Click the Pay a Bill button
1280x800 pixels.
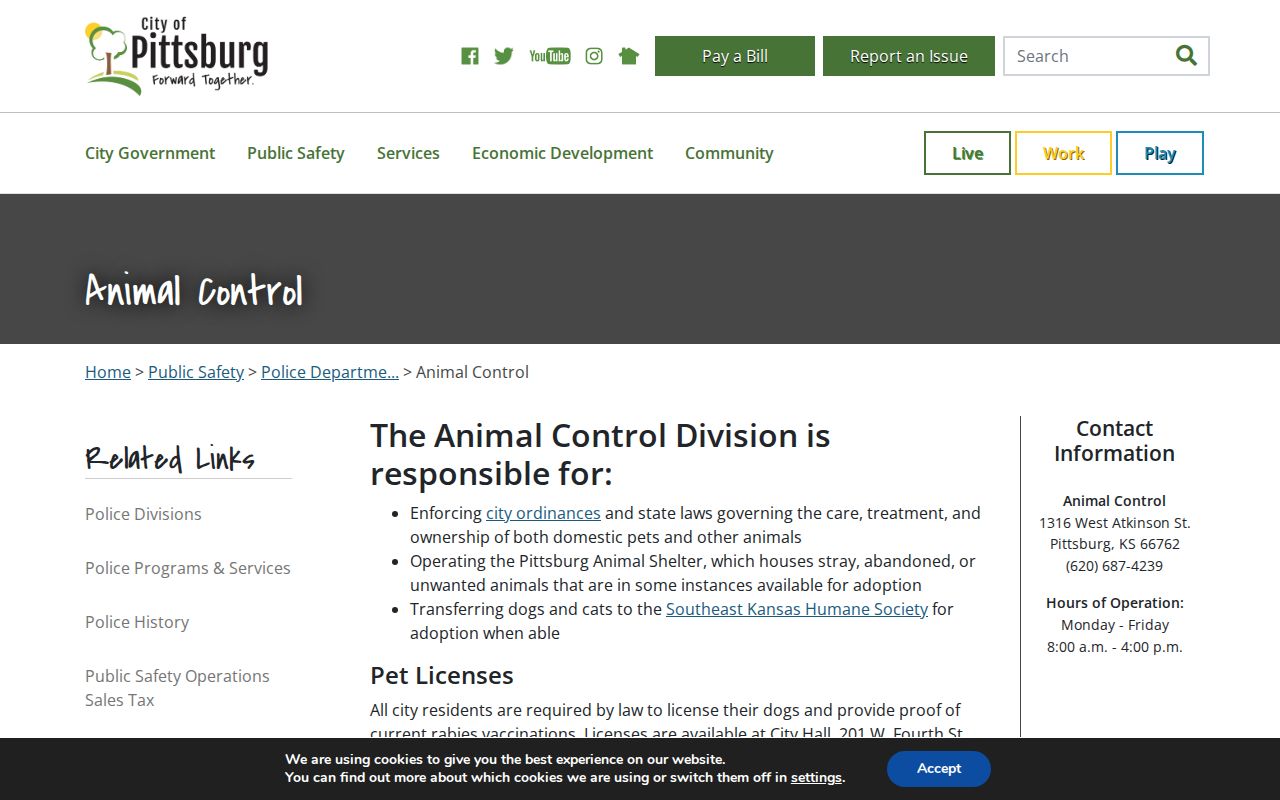pyautogui.click(x=735, y=56)
